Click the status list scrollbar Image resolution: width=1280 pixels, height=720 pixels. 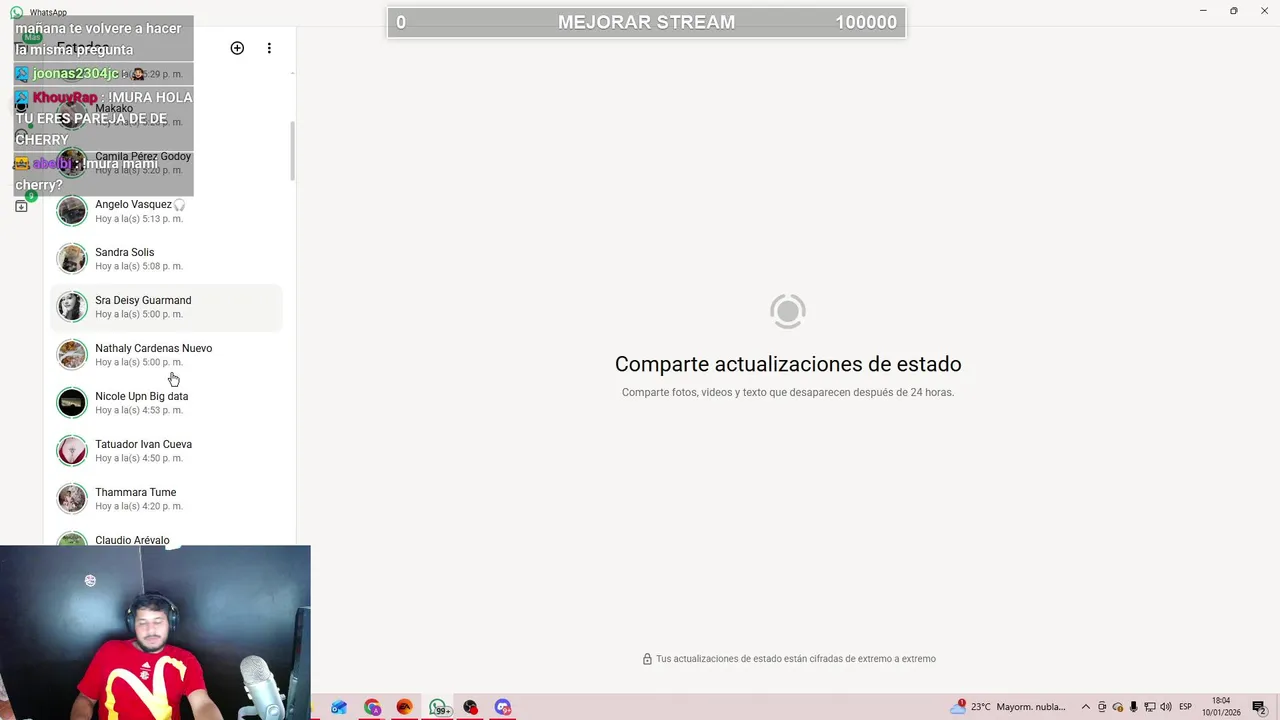(x=292, y=151)
